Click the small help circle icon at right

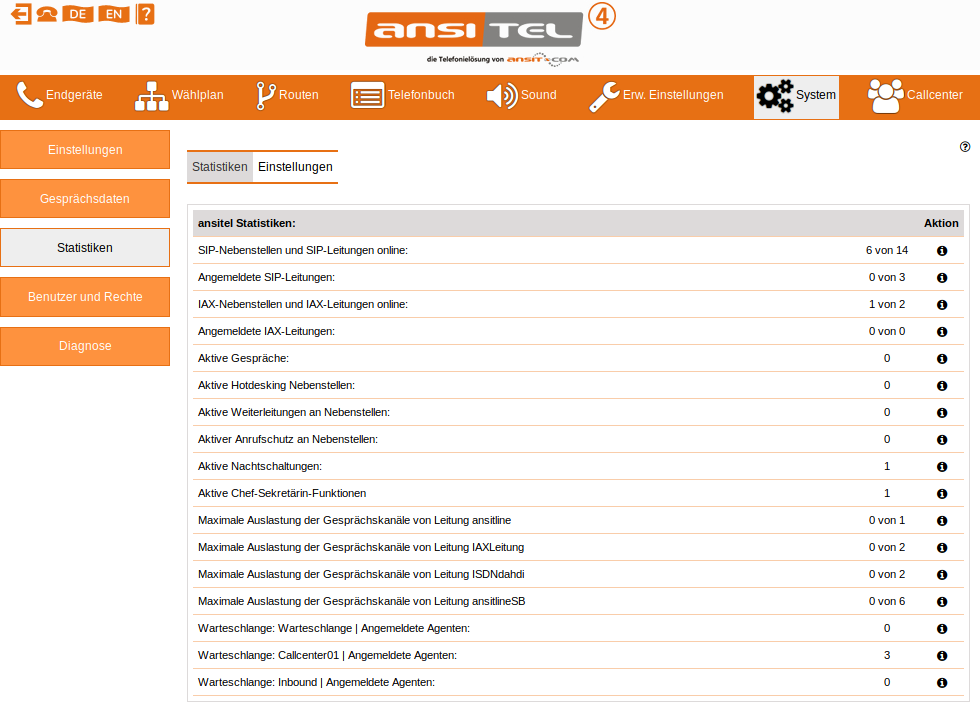coord(965,146)
